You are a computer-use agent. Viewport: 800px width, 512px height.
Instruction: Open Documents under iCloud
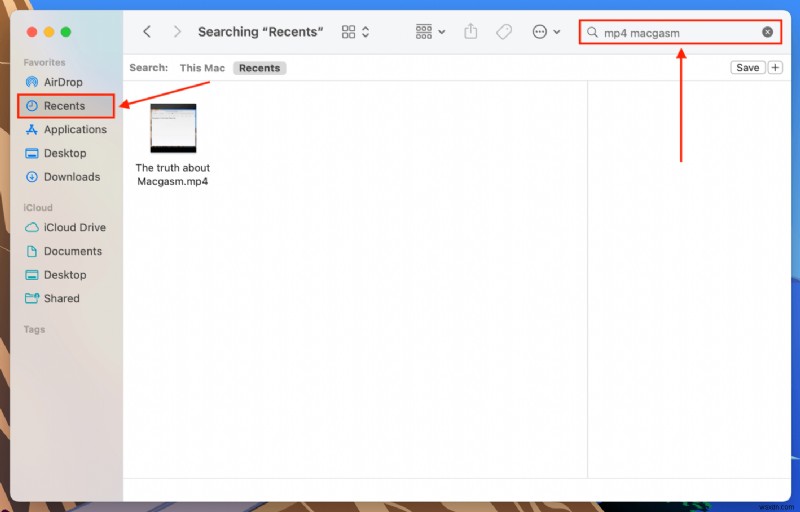point(65,251)
